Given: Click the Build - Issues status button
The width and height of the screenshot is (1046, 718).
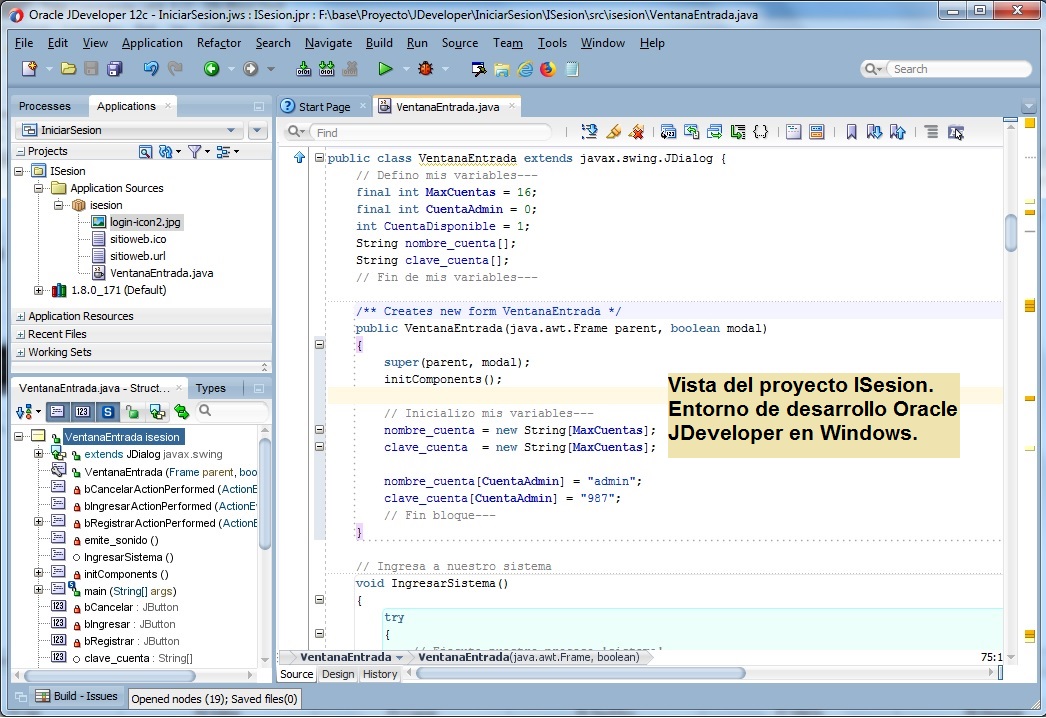Looking at the screenshot, I should click(x=77, y=696).
